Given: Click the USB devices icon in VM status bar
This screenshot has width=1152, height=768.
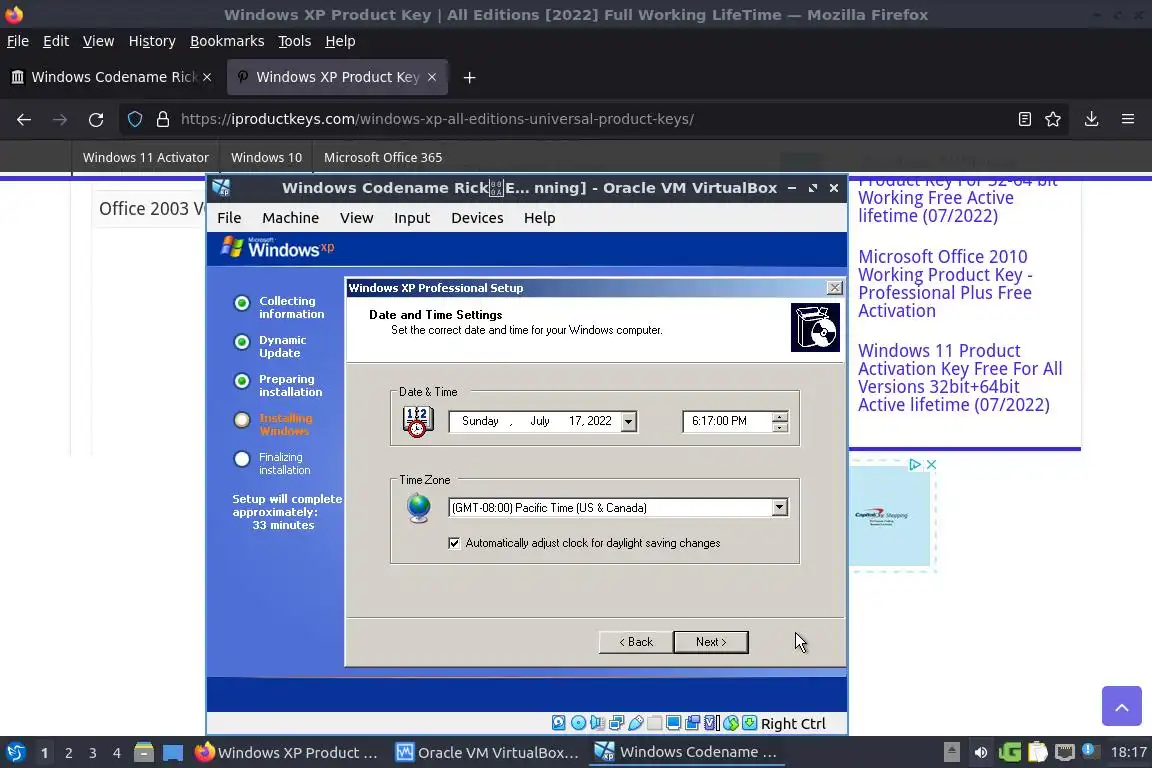Looking at the screenshot, I should click(x=636, y=723).
